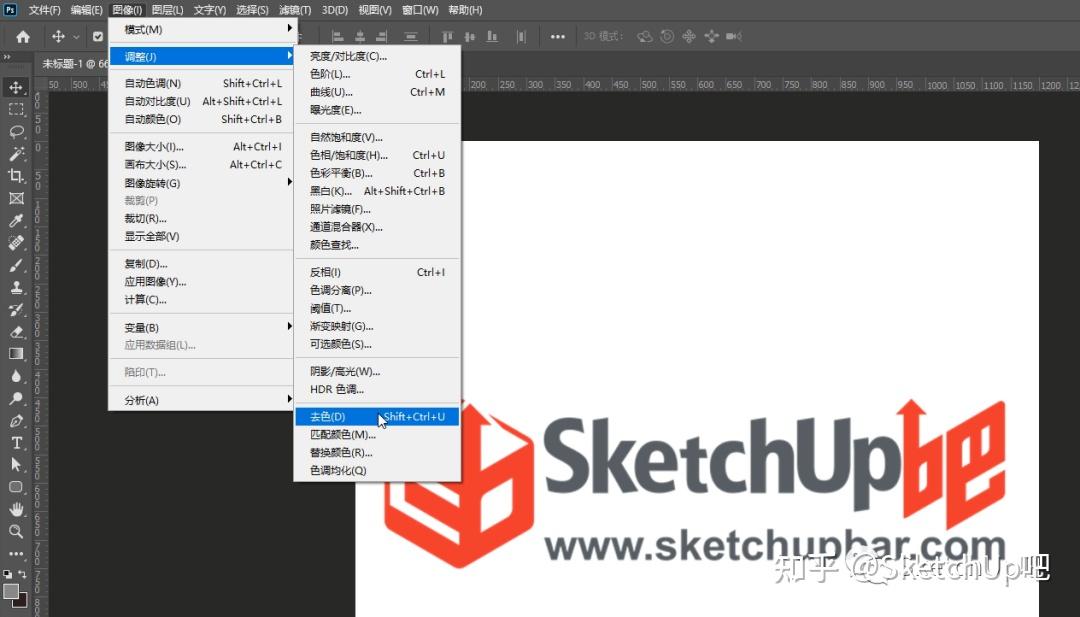The height and width of the screenshot is (617, 1080).
Task: Click the align top edges icon
Action: point(447,36)
